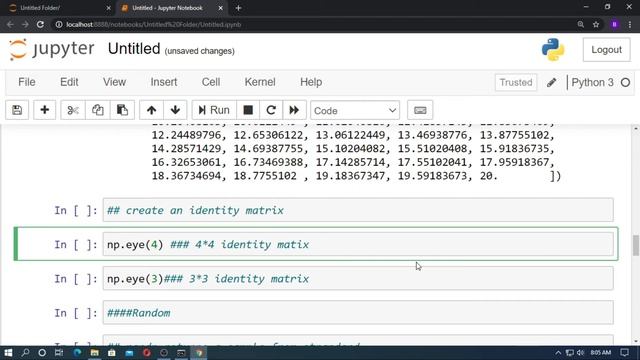Log out with the Logout button
This screenshot has width=640, height=360.
click(x=607, y=50)
